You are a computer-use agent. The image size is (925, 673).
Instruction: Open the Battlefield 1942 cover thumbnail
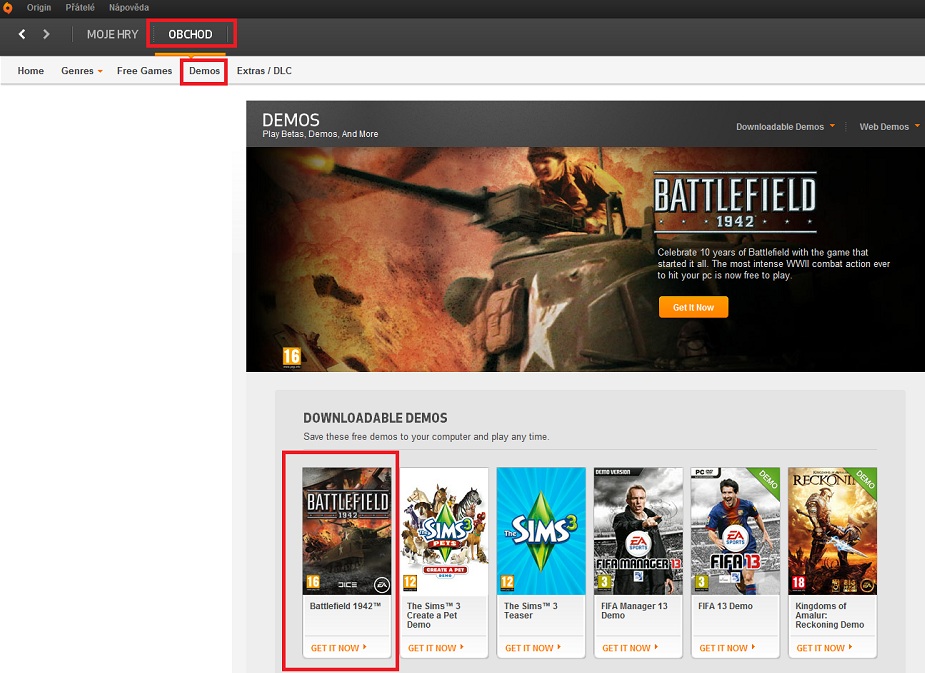(x=347, y=531)
